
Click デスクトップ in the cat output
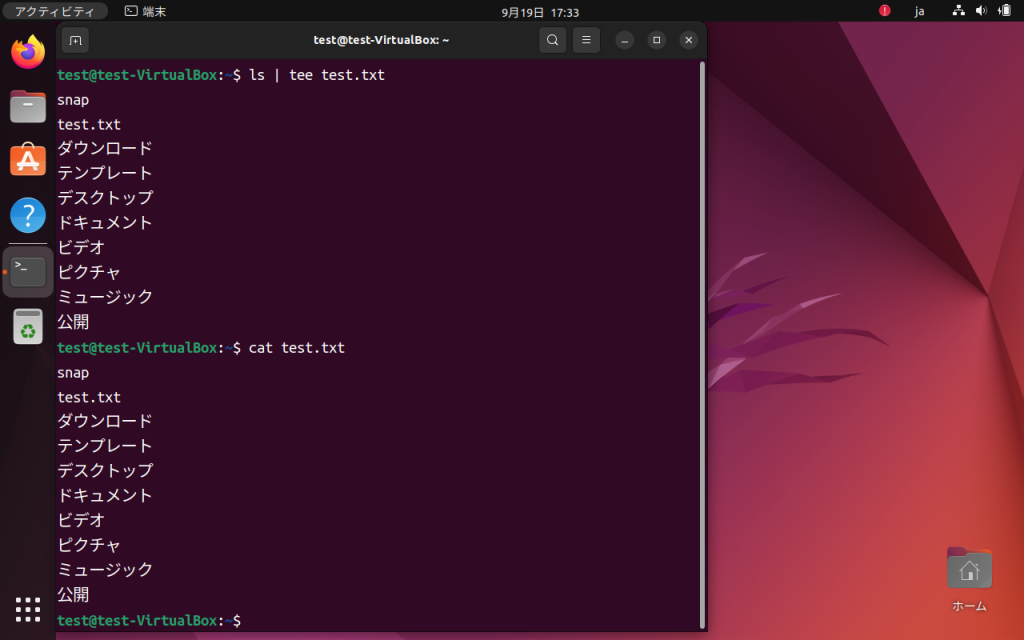point(105,471)
